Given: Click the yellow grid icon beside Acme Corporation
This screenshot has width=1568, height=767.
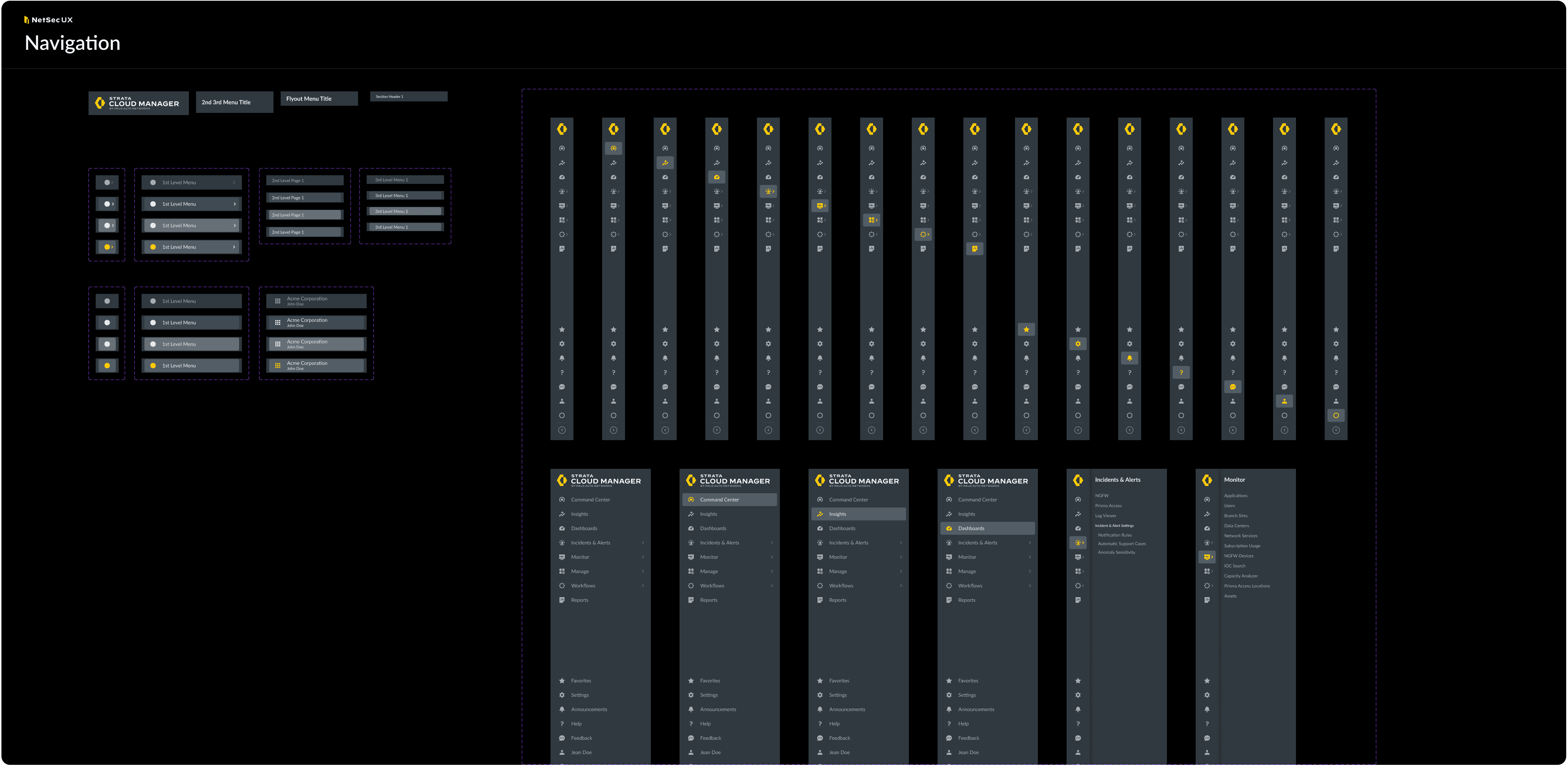Looking at the screenshot, I should [x=277, y=366].
